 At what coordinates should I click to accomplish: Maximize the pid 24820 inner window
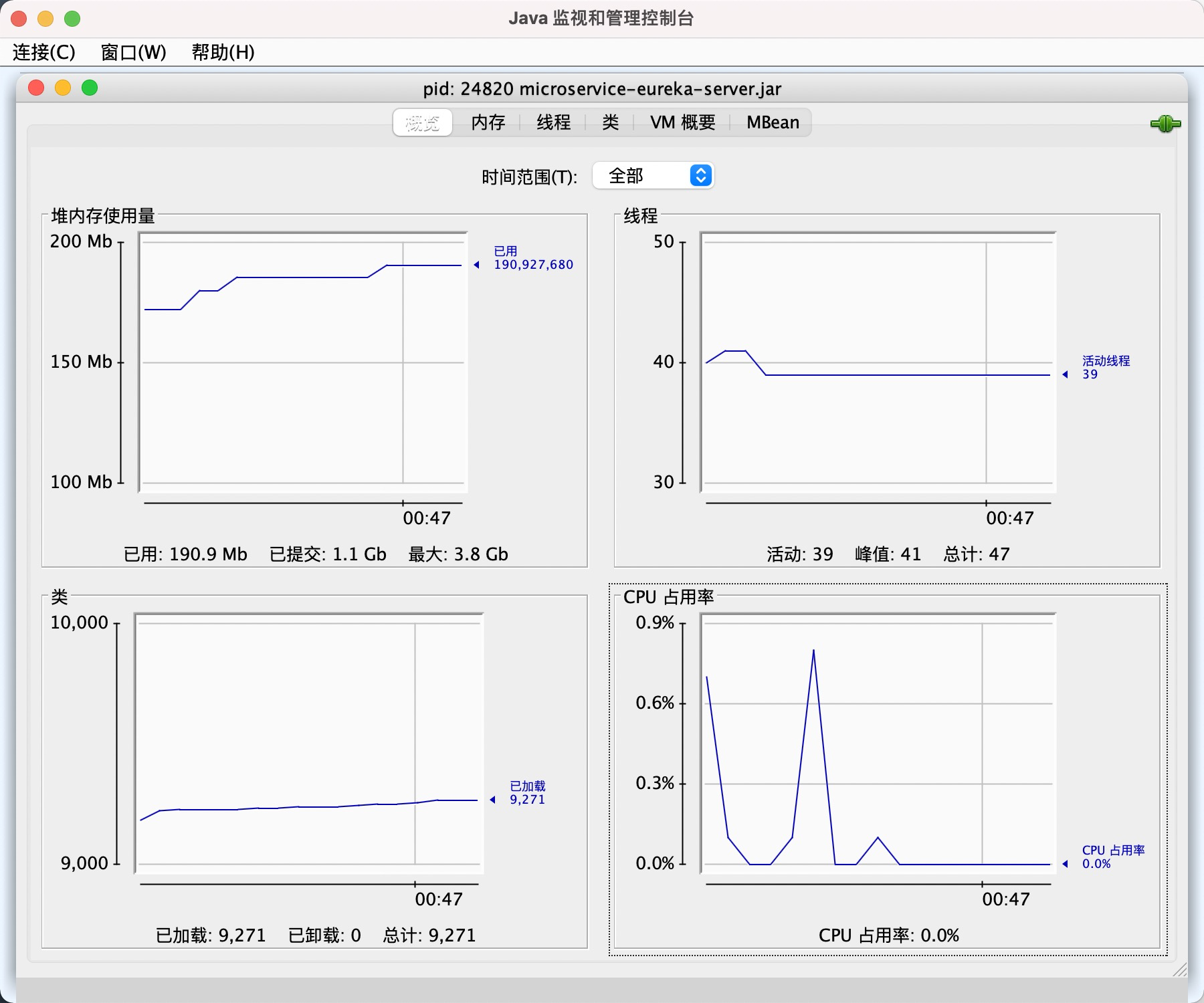(90, 88)
